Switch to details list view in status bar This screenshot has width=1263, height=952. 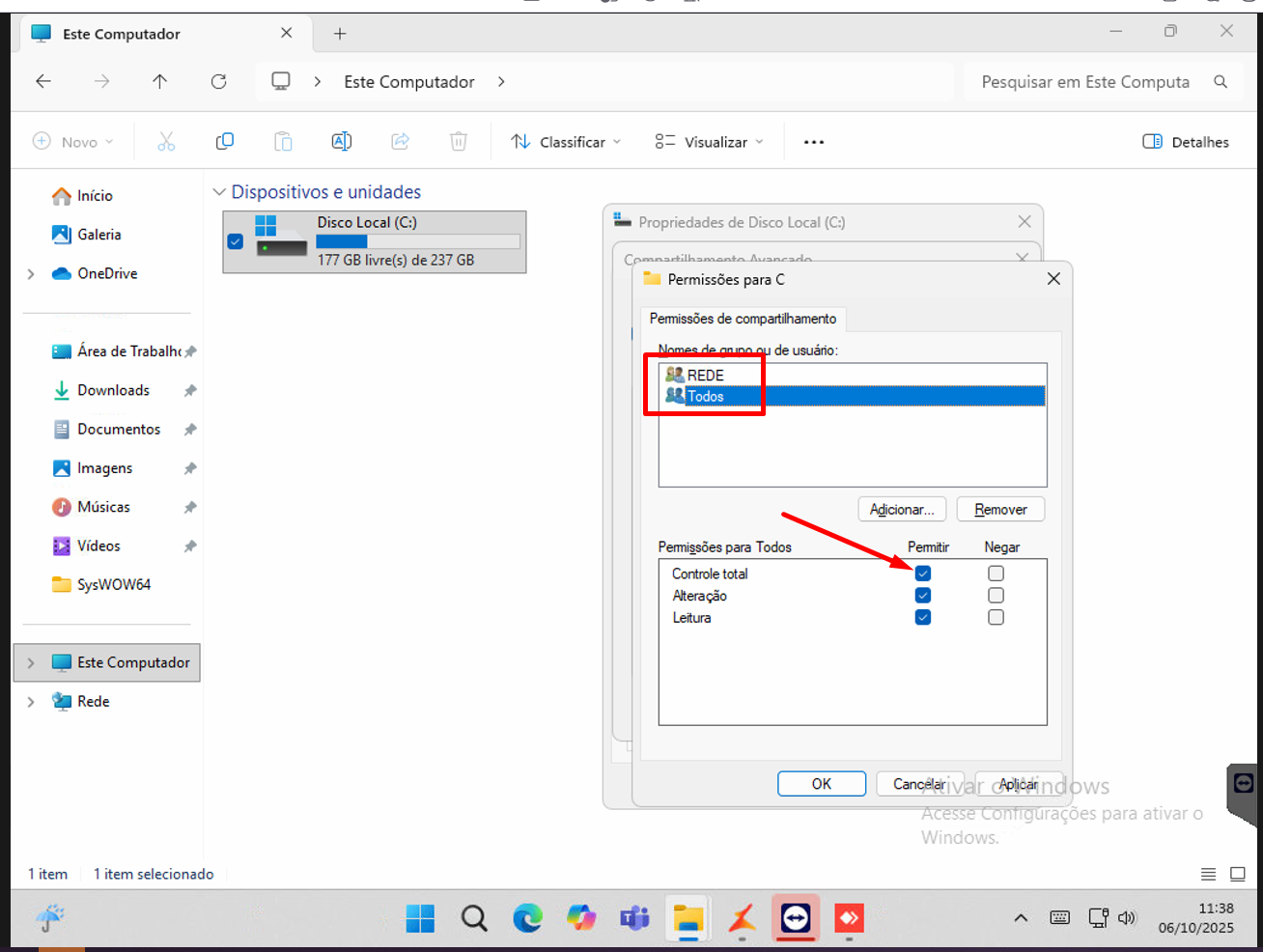click(x=1208, y=874)
